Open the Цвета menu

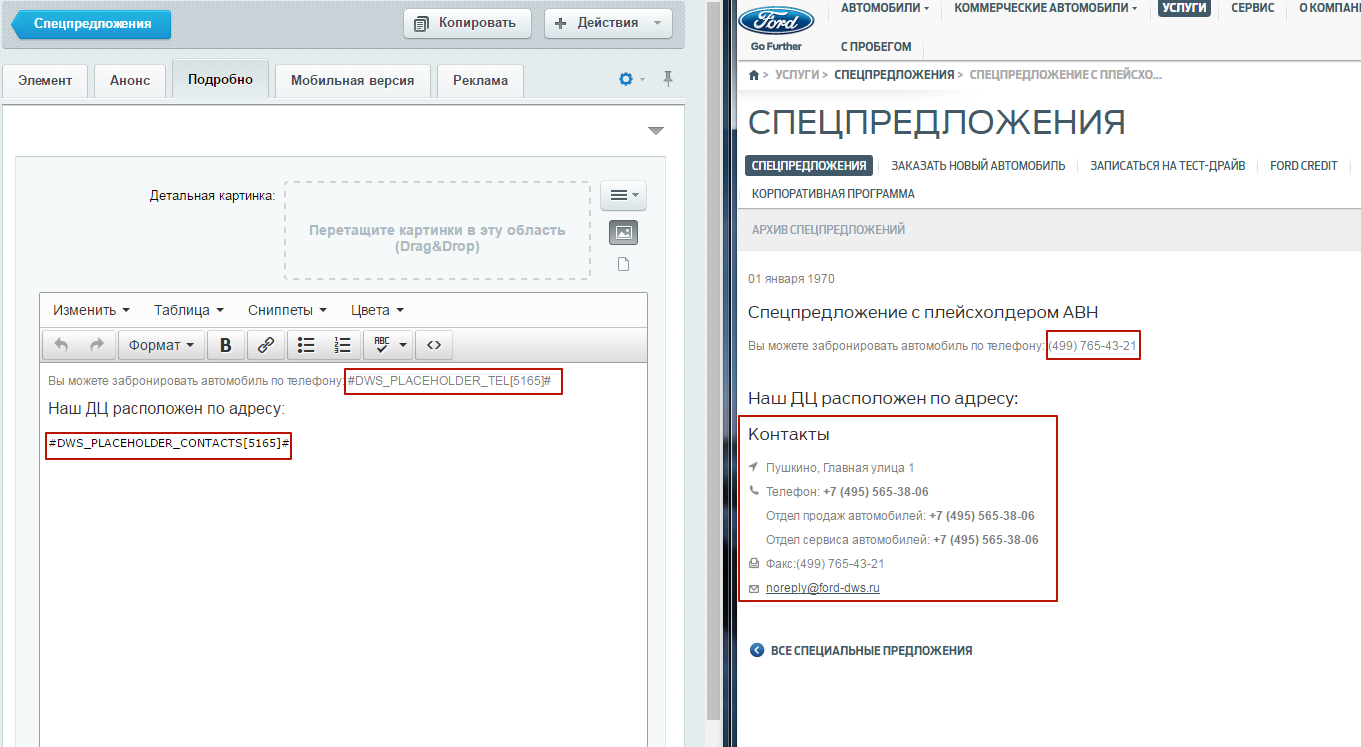pos(378,310)
